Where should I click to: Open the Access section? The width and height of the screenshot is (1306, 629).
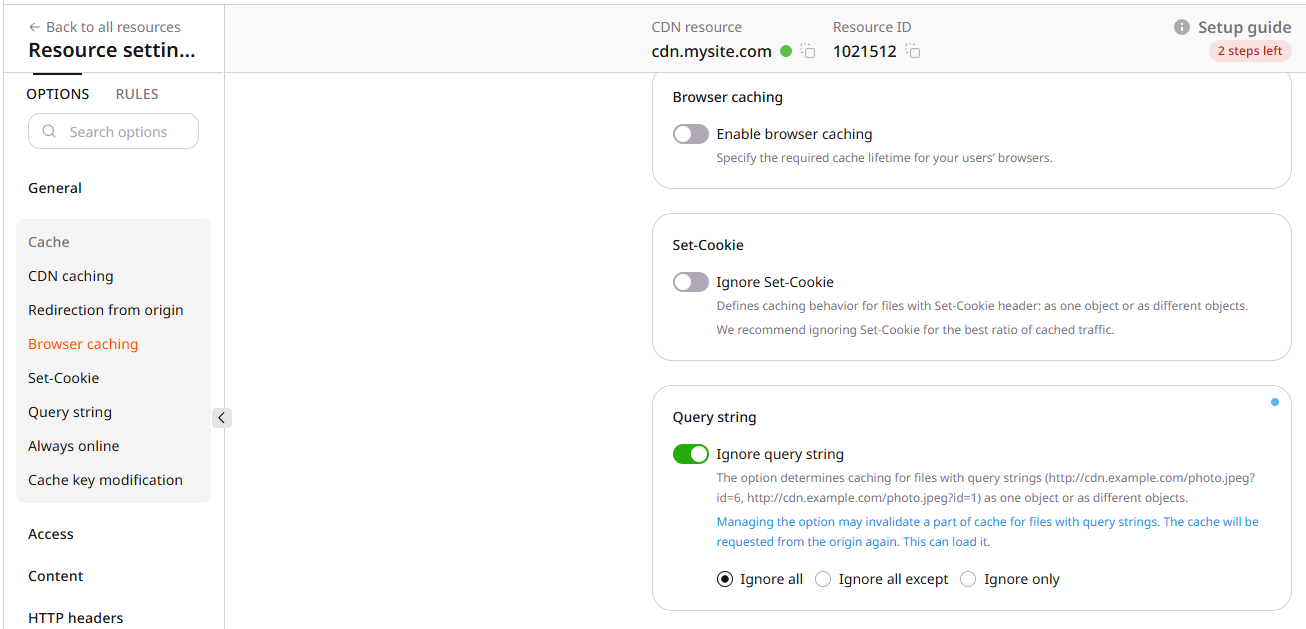[x=51, y=534]
